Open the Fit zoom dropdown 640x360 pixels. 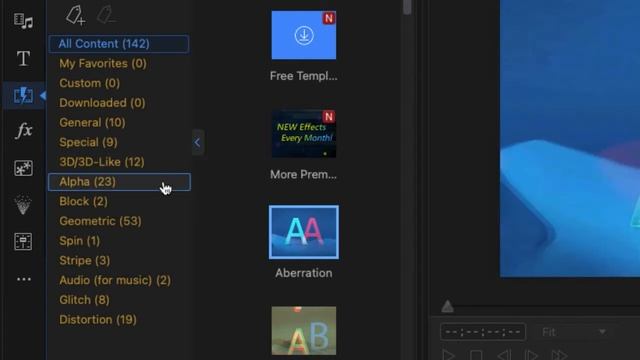(x=574, y=332)
